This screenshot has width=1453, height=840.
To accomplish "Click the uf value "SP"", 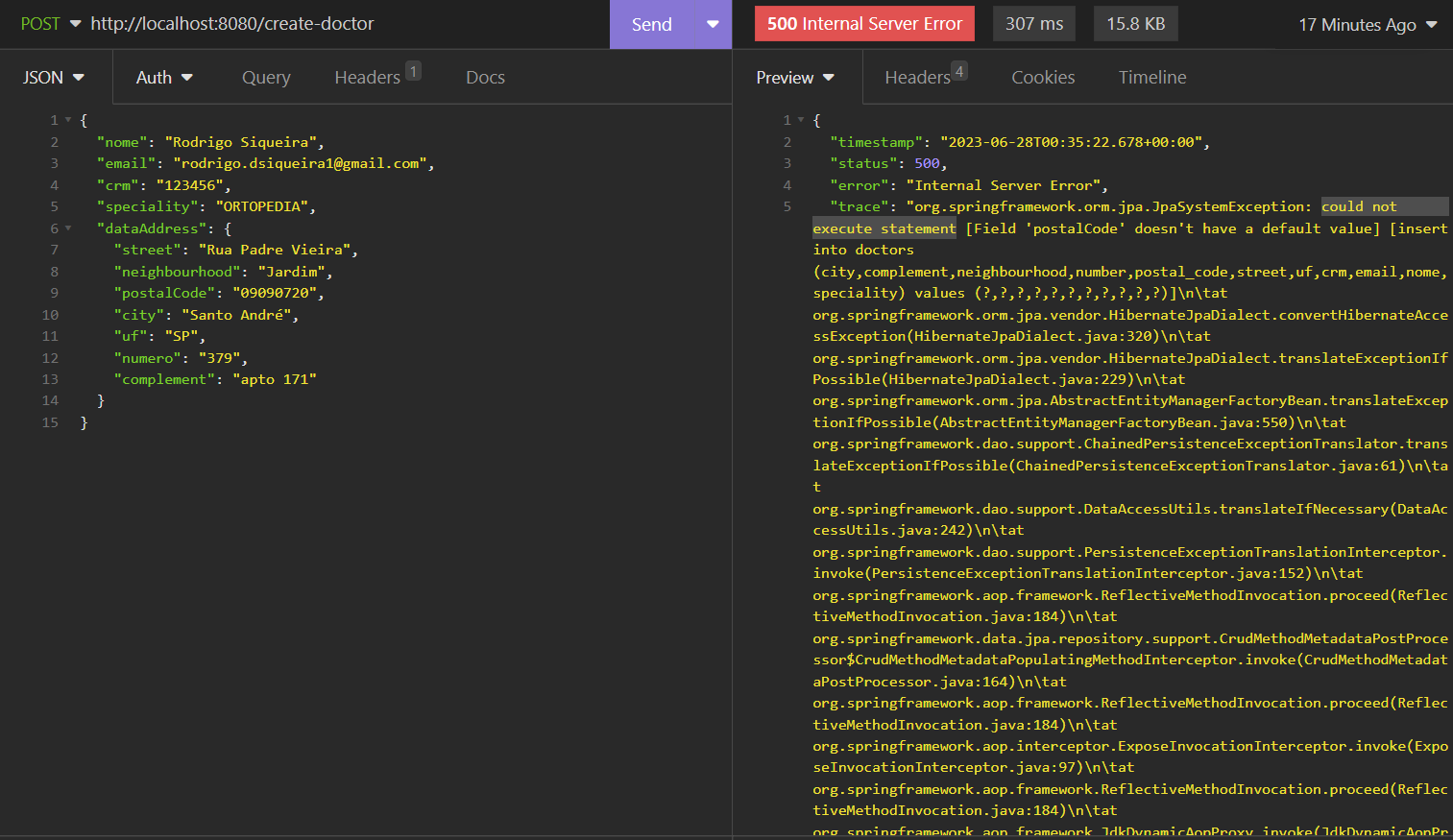I will coord(182,336).
